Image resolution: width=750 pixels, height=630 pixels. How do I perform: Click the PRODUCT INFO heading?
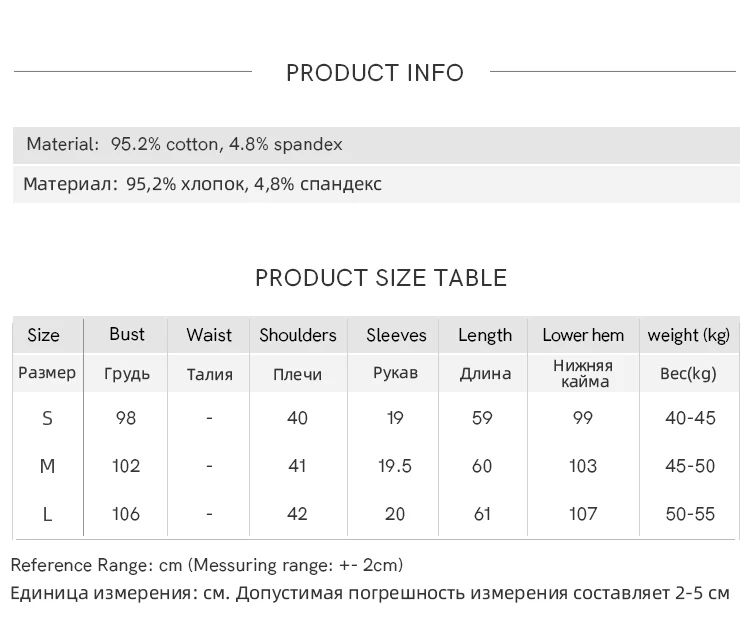coord(375,73)
